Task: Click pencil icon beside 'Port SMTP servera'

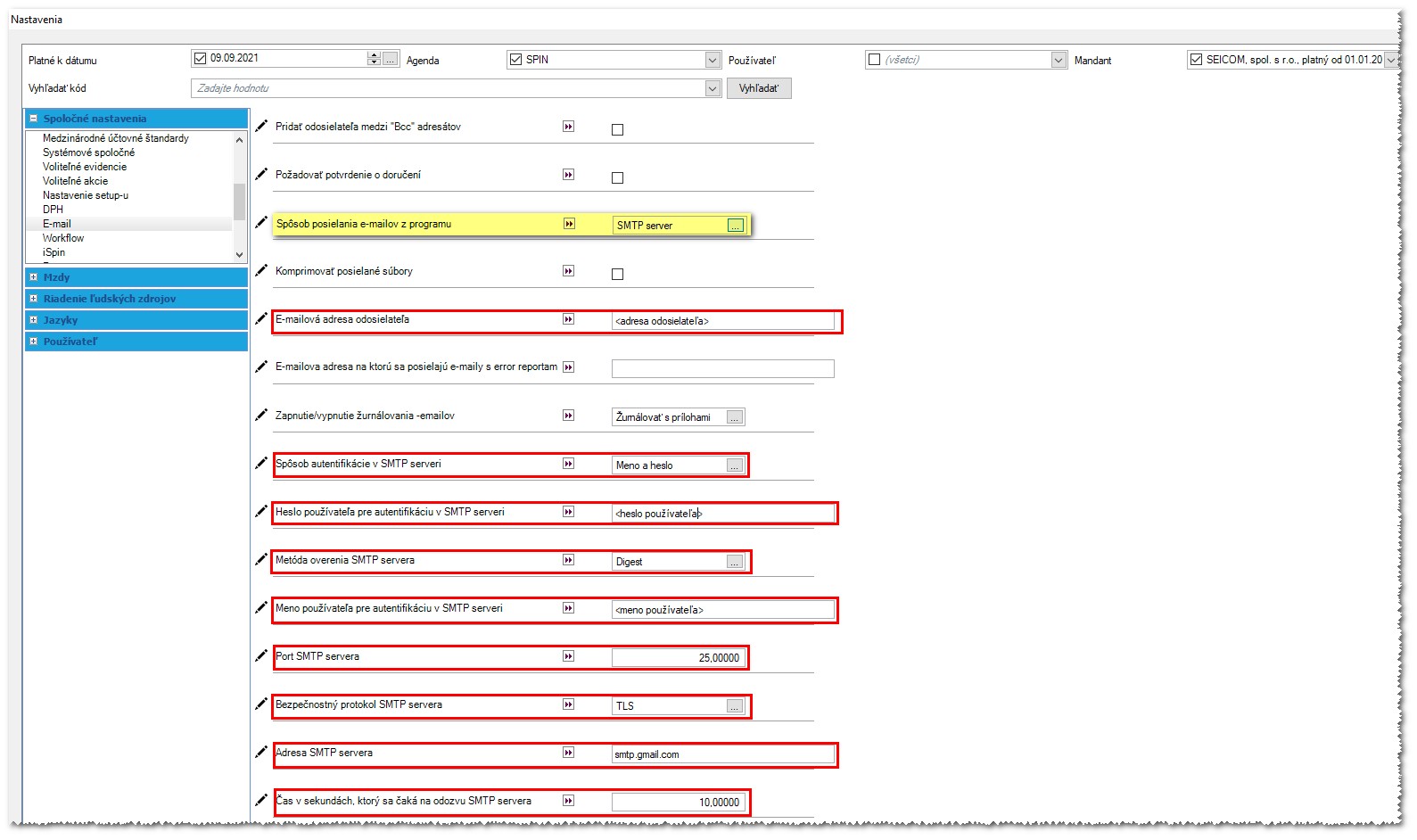Action: coord(261,655)
